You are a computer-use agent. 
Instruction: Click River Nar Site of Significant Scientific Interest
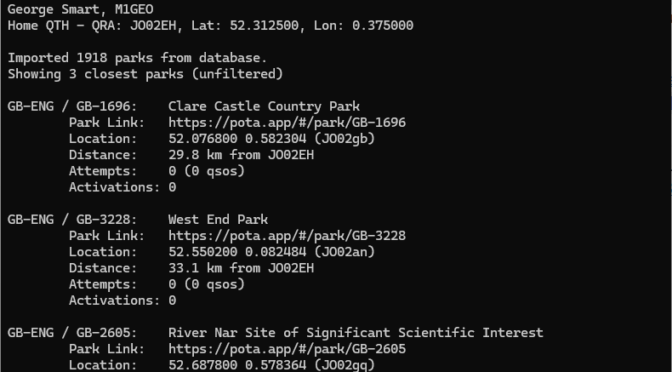click(x=355, y=333)
